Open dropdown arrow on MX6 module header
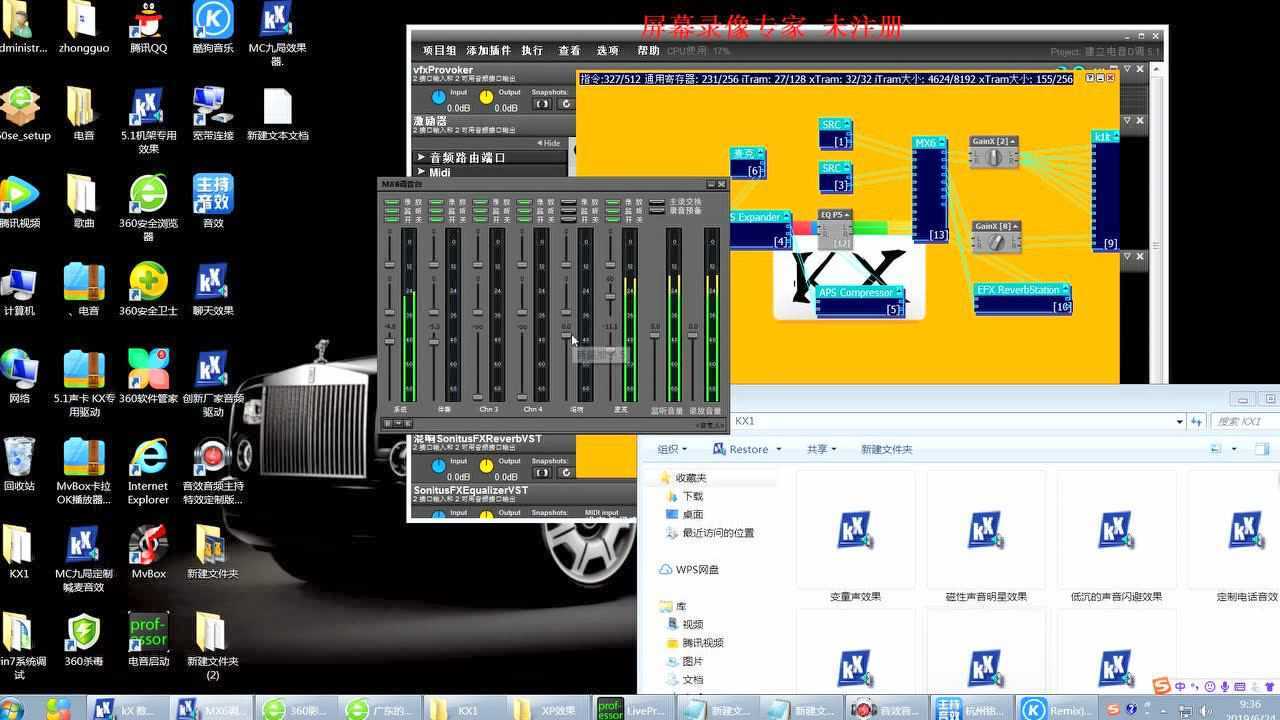 point(941,143)
